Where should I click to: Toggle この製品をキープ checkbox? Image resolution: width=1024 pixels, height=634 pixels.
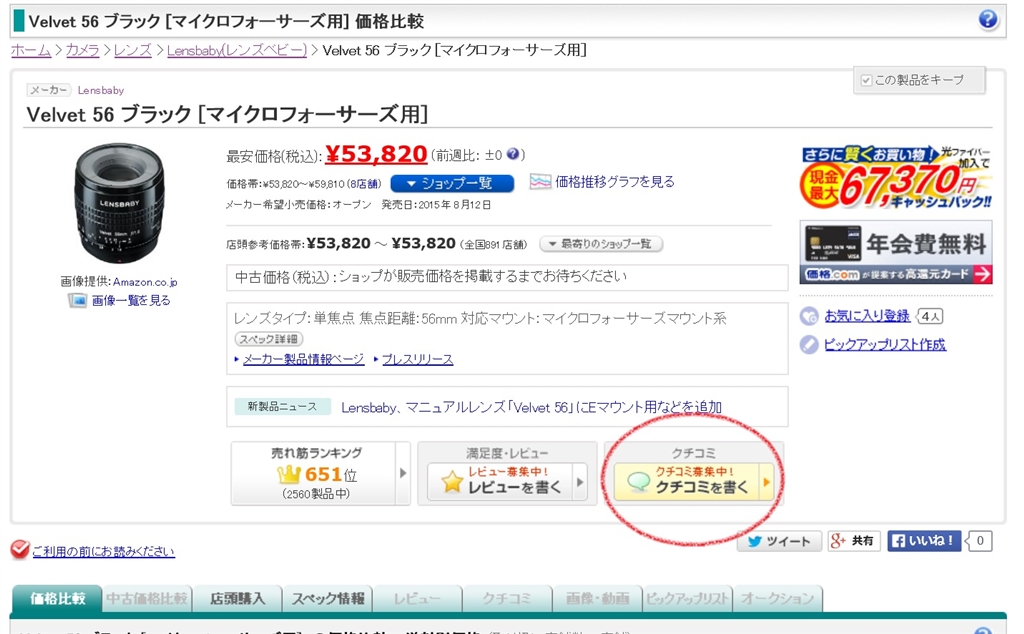(x=867, y=80)
